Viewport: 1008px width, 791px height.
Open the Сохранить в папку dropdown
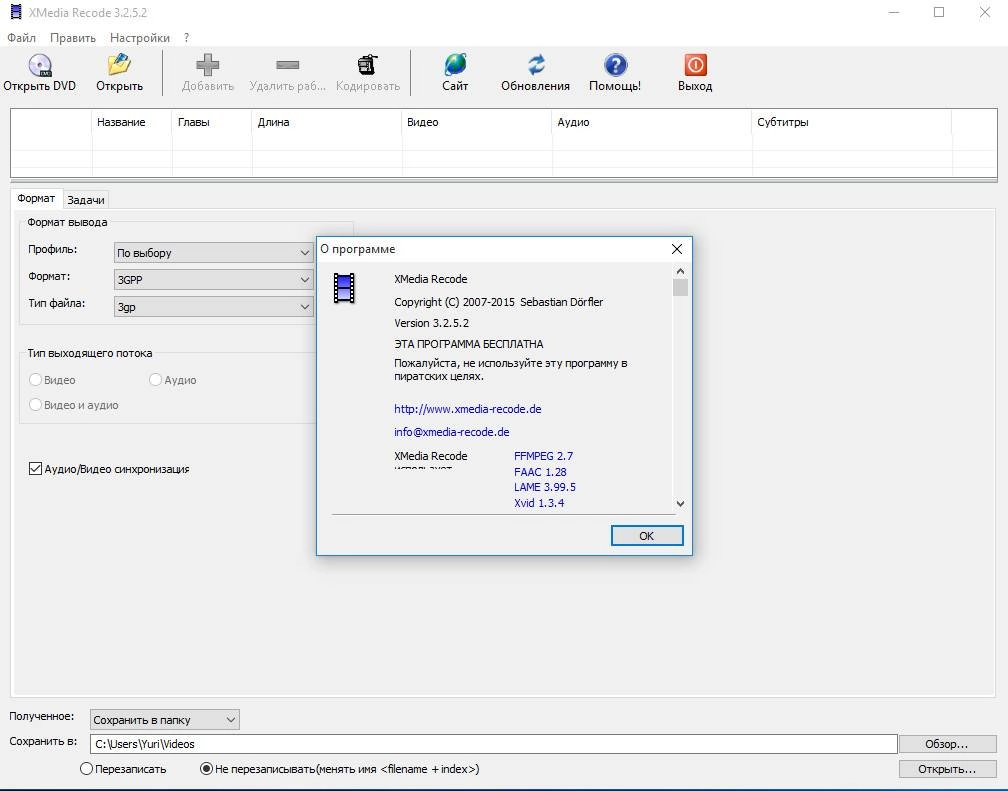click(x=165, y=720)
